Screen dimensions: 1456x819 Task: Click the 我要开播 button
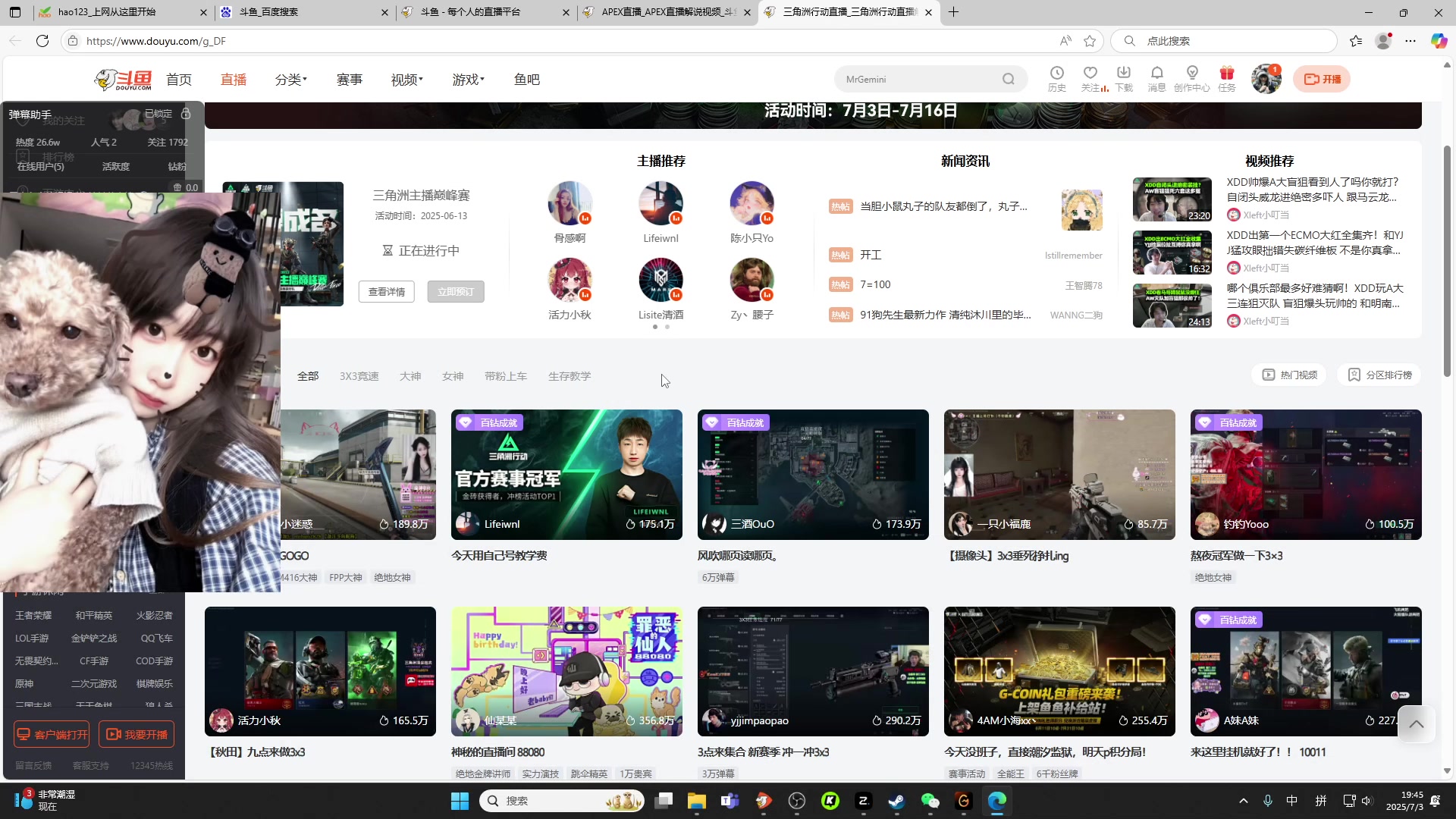pos(136,734)
